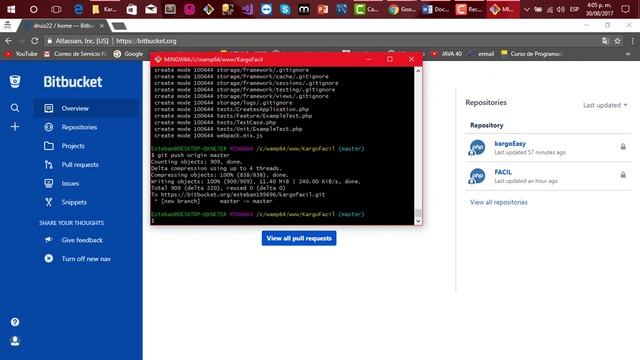
Task: Switch to the Word Doc taskbar button
Action: click(x=436, y=9)
